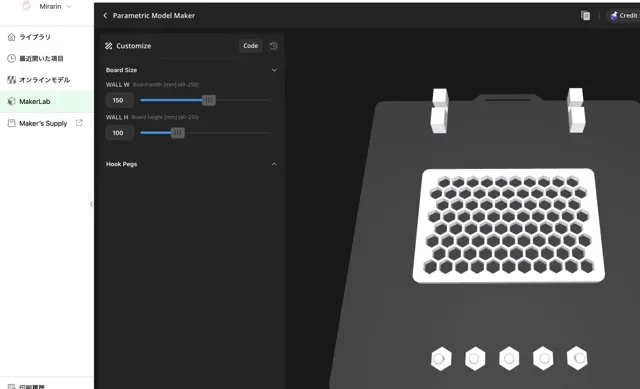Open the Credit balance button
The height and width of the screenshot is (389, 640).
[624, 16]
